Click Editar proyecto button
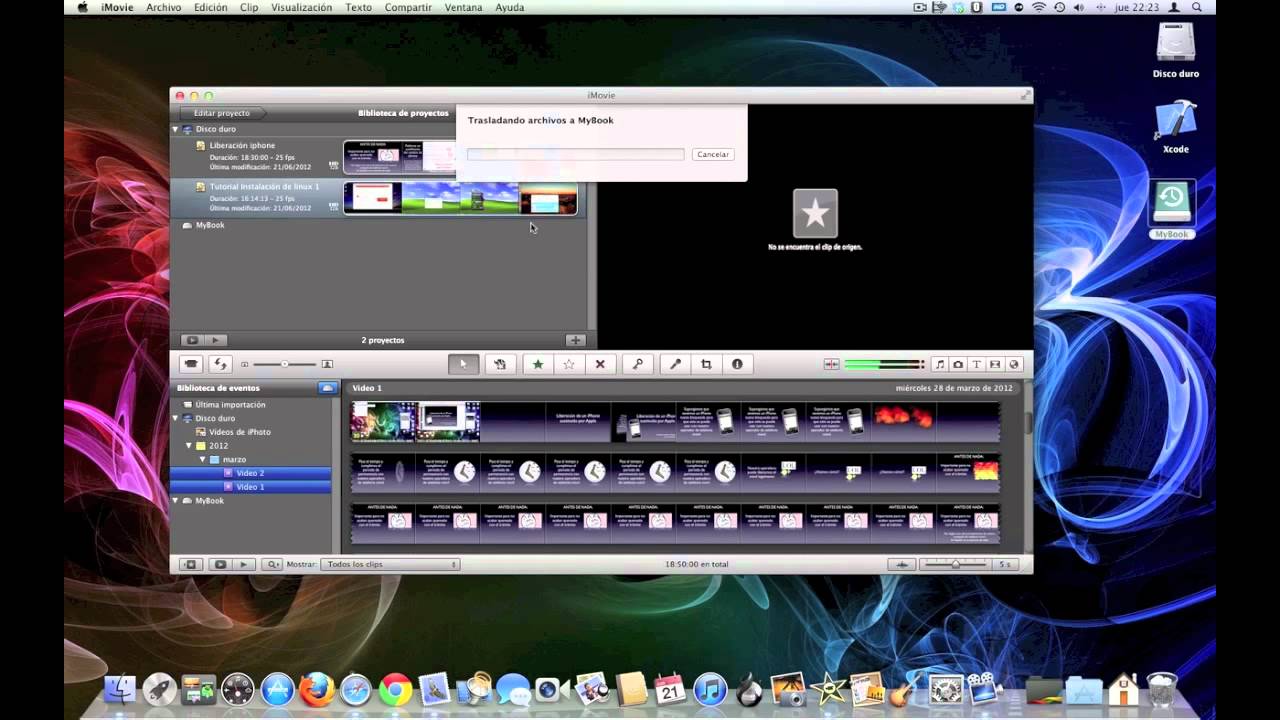Viewport: 1280px width, 720px height. click(222, 113)
